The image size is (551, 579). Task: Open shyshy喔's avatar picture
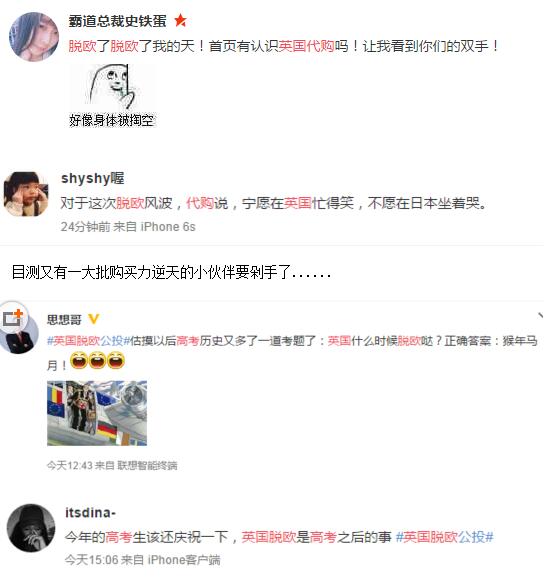pyautogui.click(x=25, y=193)
